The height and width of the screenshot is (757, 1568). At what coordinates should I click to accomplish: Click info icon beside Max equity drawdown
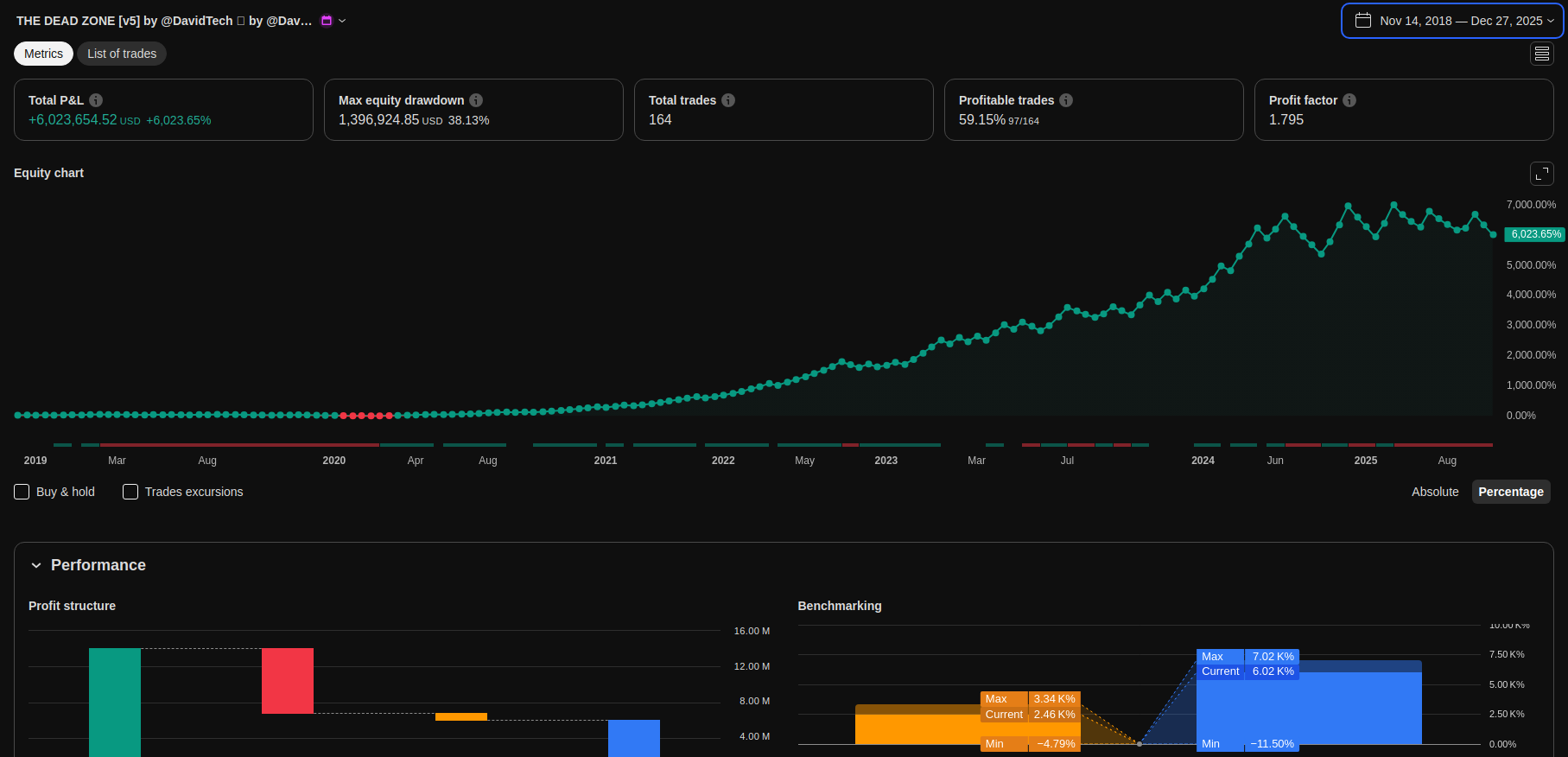(x=476, y=100)
